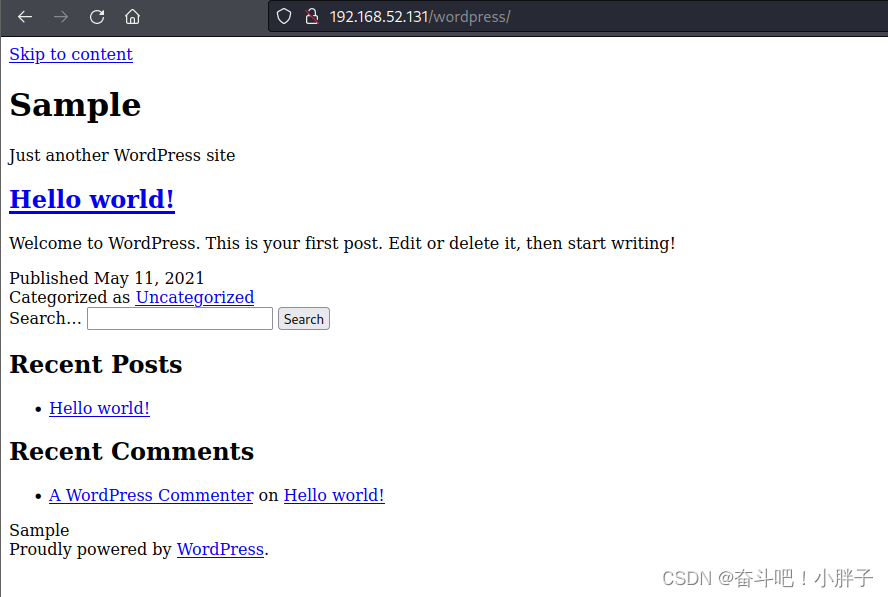Reload the page with the refresh icon

(x=97, y=17)
